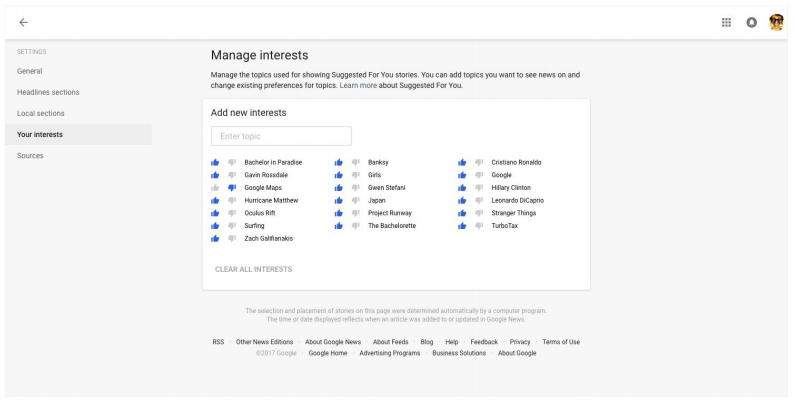Switch to Headlines sections settings
Screen dimensions: 795x403
click(48, 92)
